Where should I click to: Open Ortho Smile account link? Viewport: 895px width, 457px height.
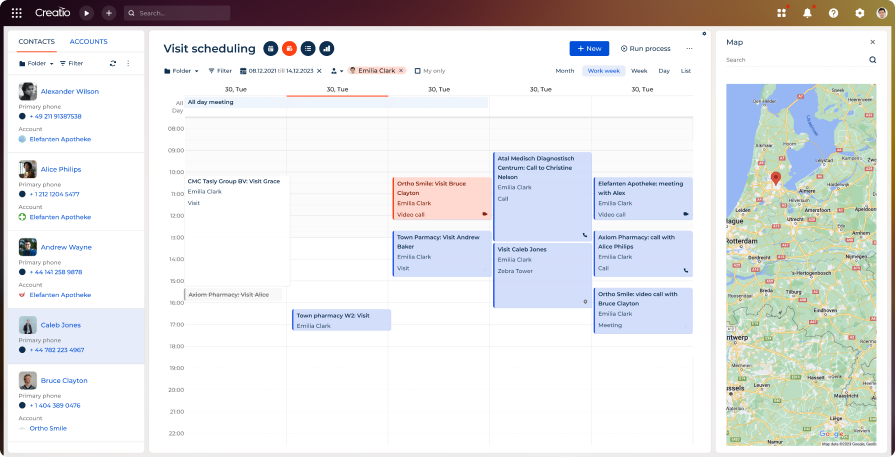coord(48,428)
